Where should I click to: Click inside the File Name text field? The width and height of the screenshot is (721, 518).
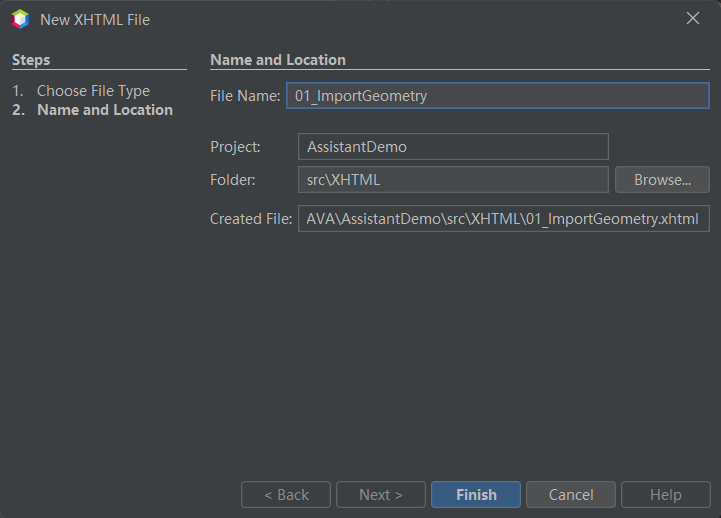497,96
